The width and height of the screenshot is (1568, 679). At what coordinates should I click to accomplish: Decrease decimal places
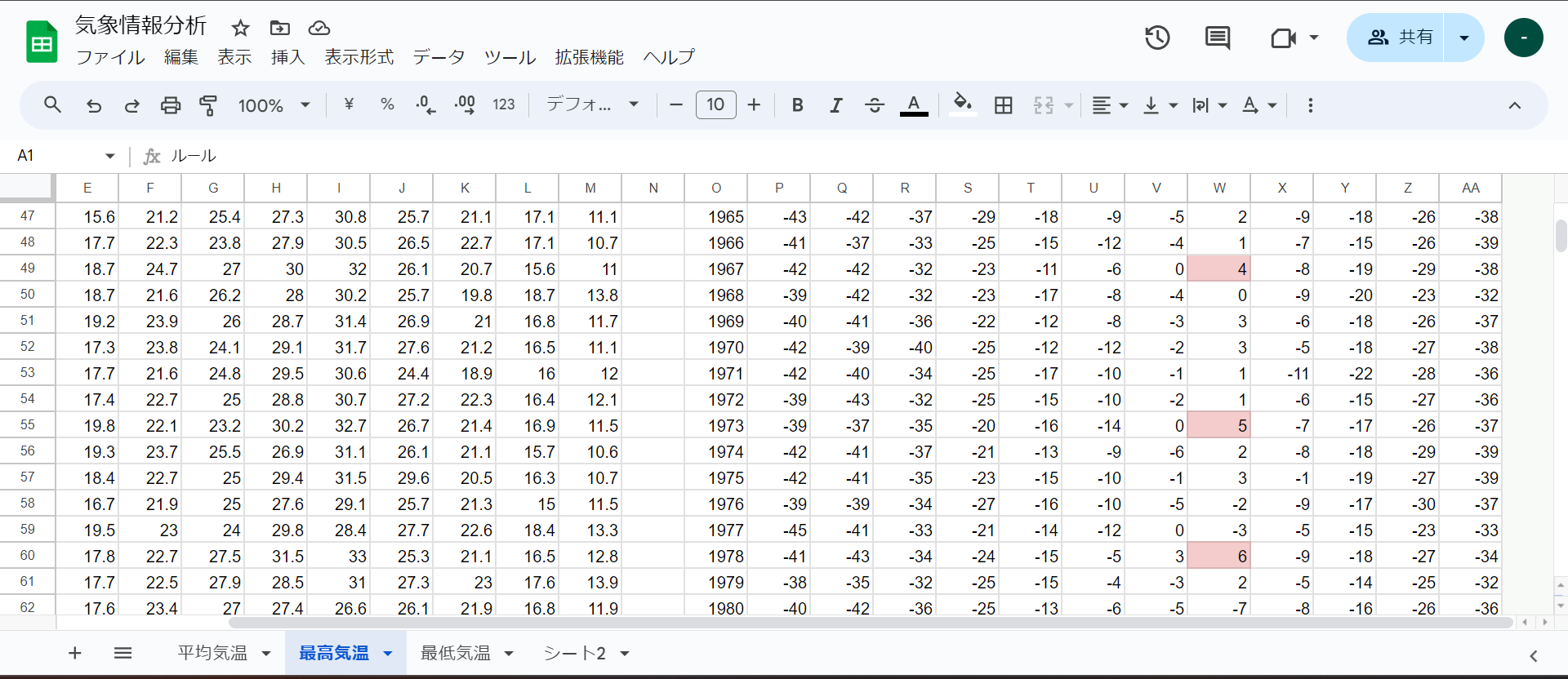(425, 104)
